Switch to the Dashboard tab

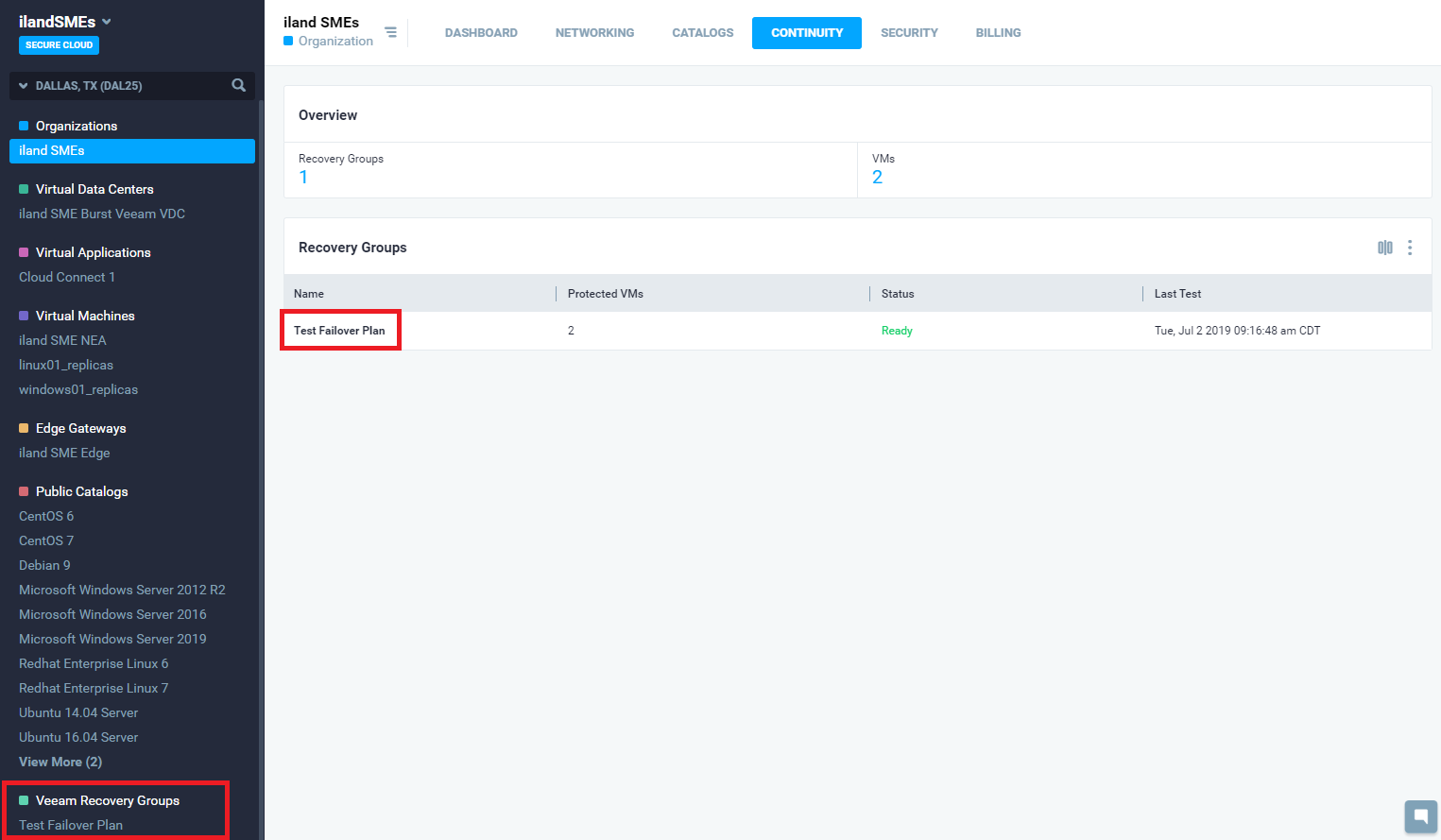[x=481, y=33]
